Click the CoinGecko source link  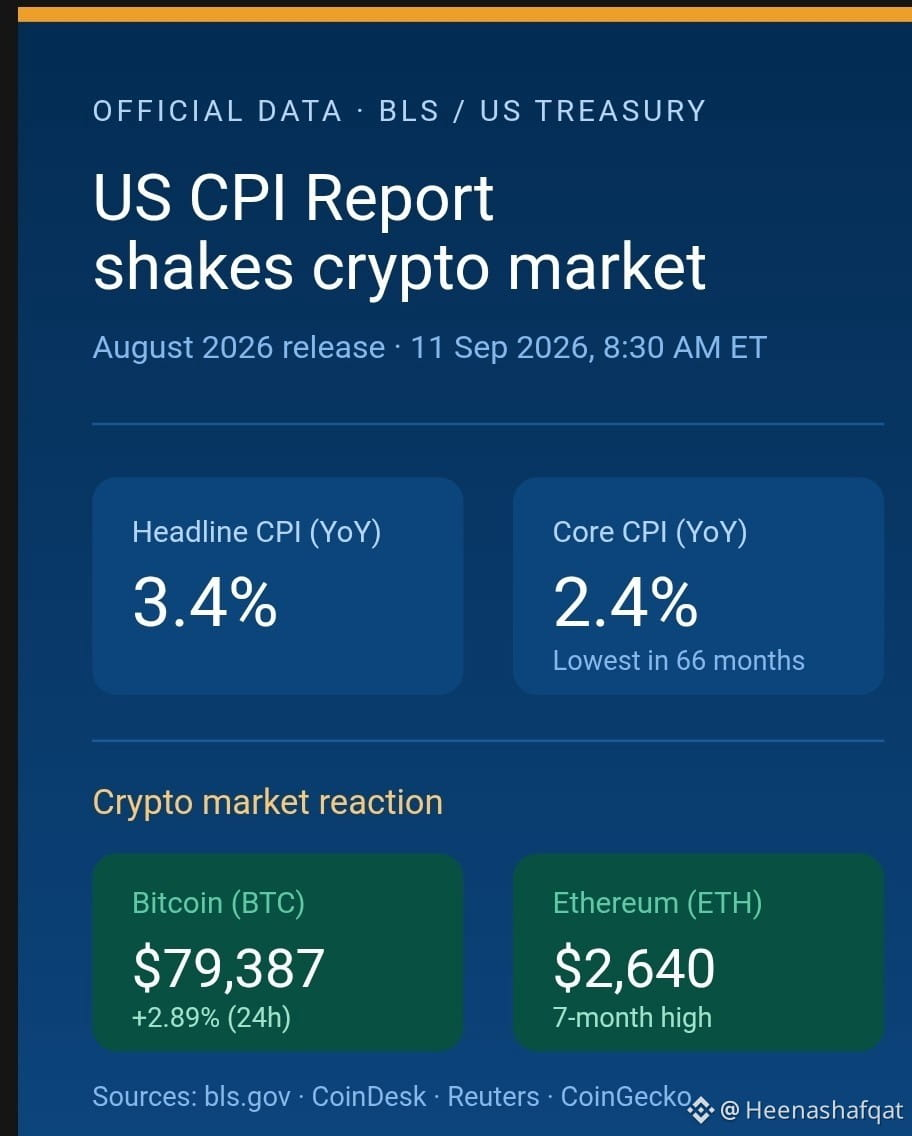pyautogui.click(x=626, y=1096)
